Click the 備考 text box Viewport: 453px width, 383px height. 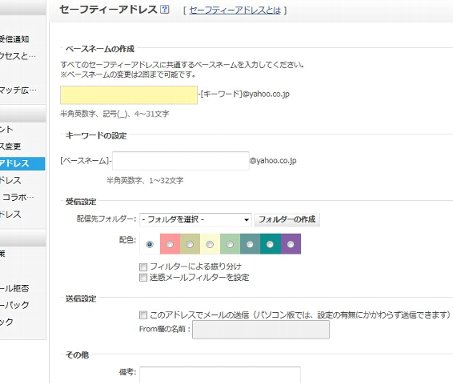click(220, 375)
